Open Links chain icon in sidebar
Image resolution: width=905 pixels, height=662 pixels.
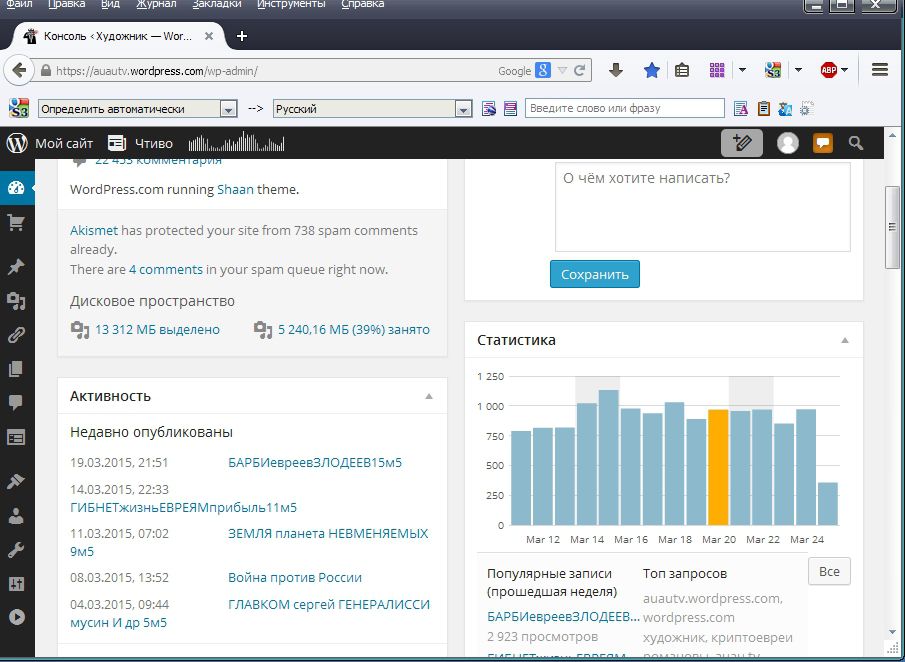point(16,335)
